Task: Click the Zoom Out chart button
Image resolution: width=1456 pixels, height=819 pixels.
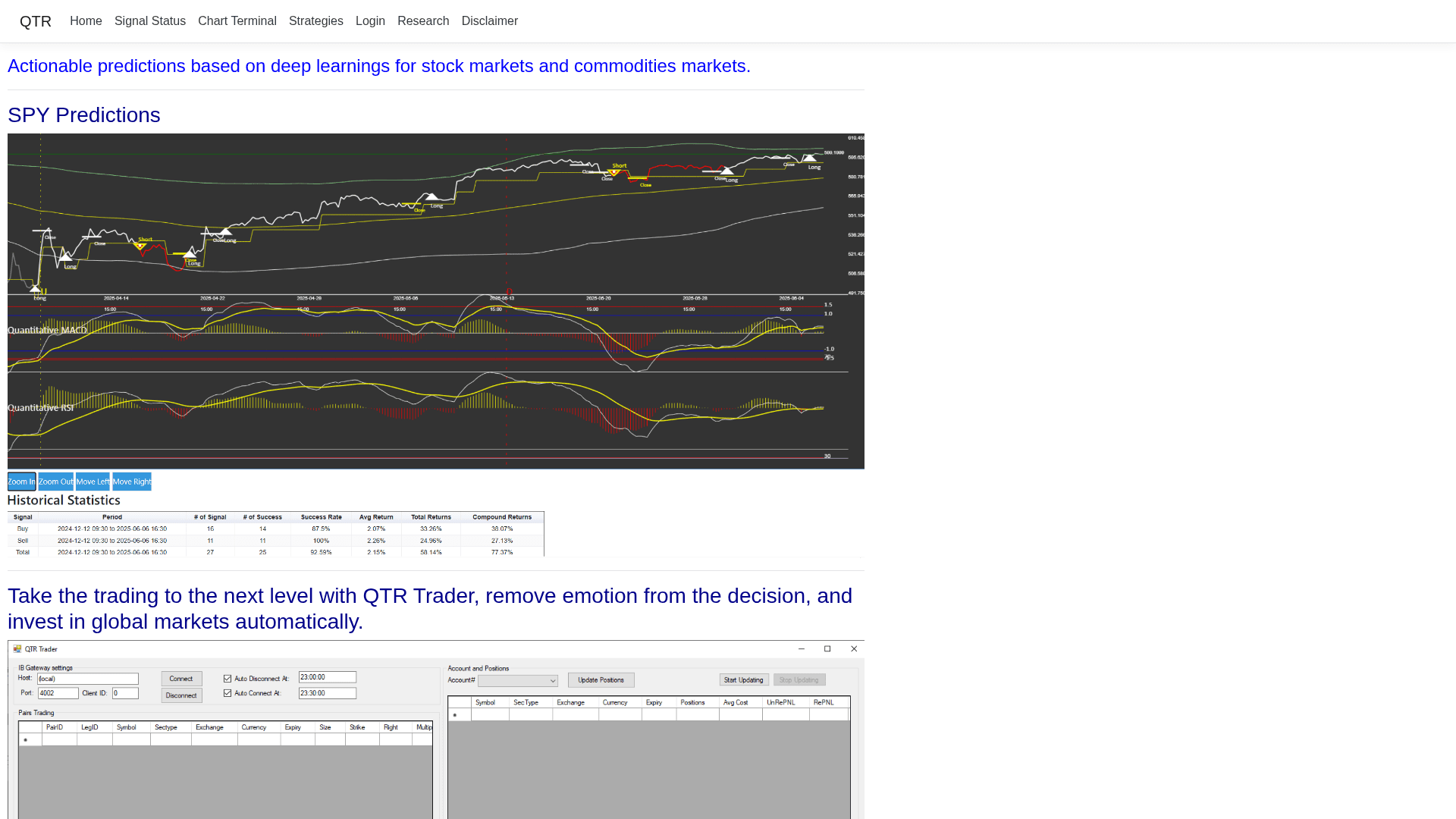Action: [x=56, y=482]
